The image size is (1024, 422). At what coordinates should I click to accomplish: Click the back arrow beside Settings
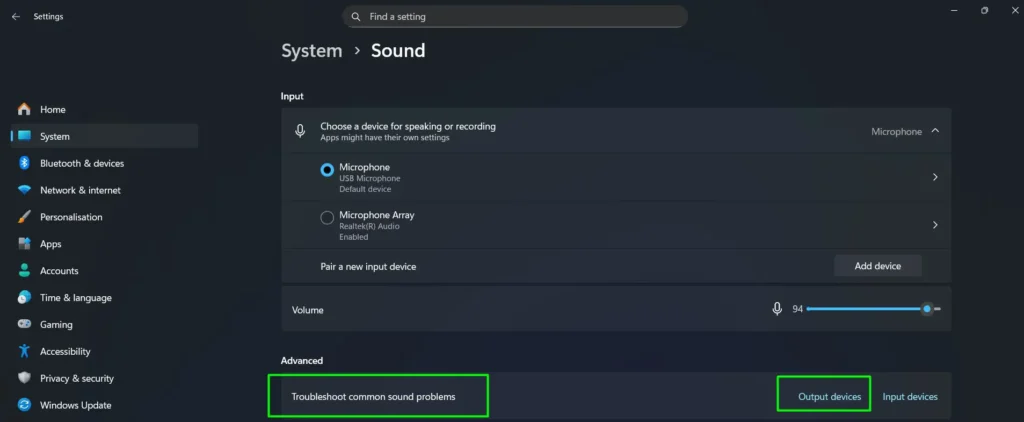point(16,16)
